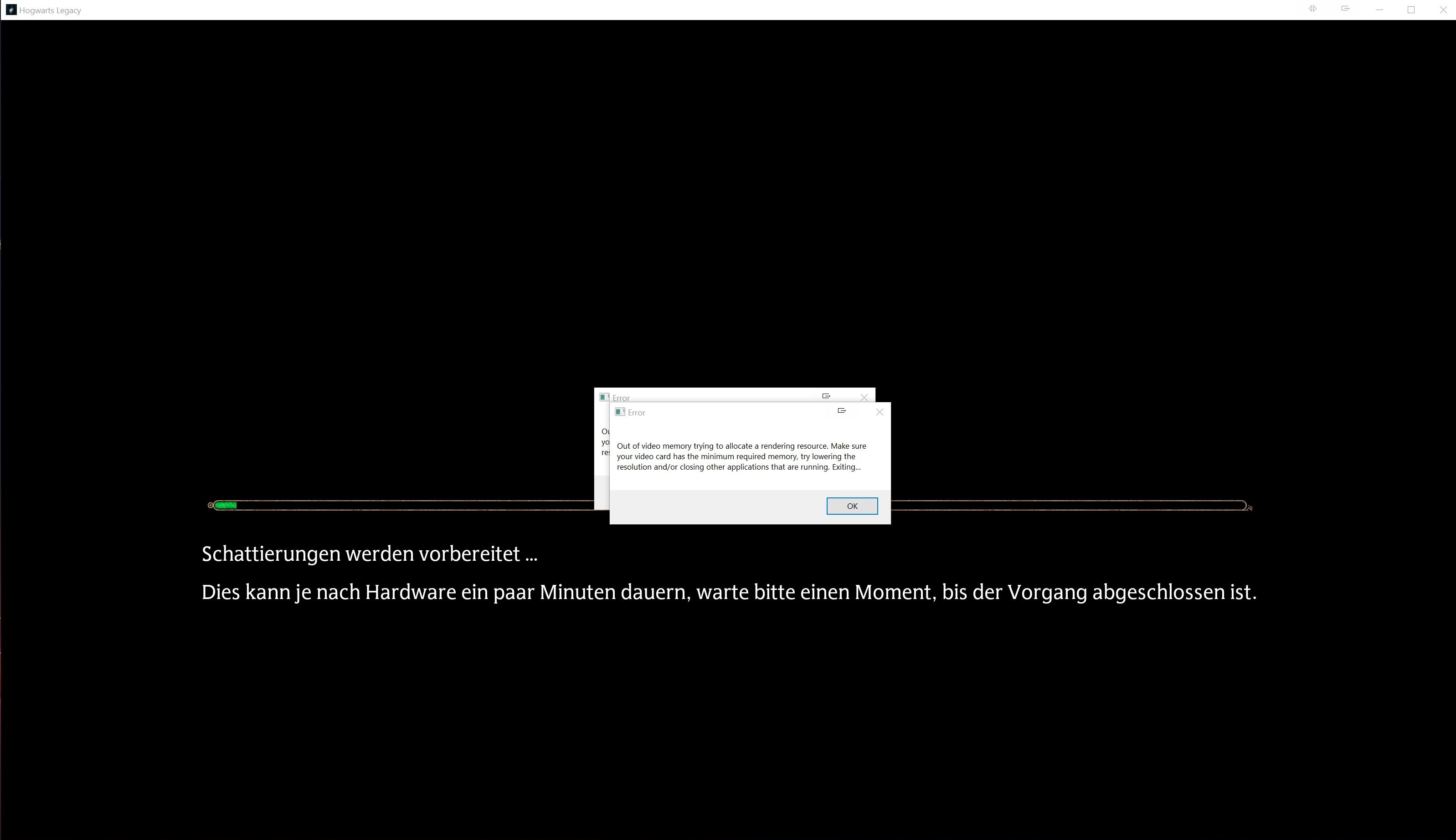Click the double-triangle arrows icon in main title bar
The width and height of the screenshot is (1456, 840).
(x=1312, y=9)
